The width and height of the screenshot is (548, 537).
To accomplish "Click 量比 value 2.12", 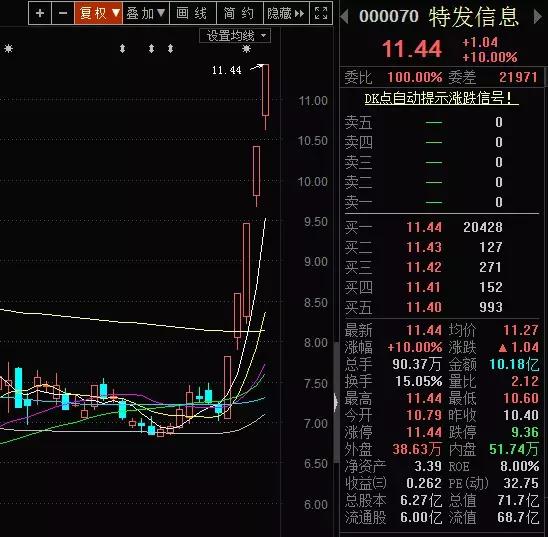I will [525, 381].
